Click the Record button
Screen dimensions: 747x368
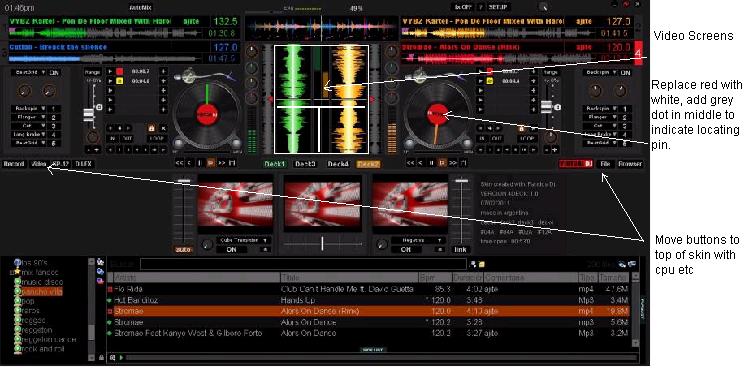click(x=14, y=164)
